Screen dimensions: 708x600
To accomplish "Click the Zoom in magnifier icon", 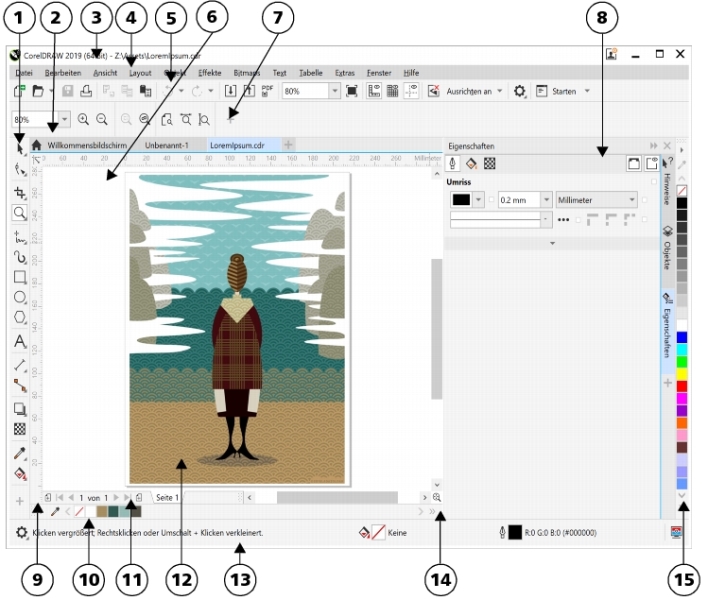I will pyautogui.click(x=83, y=118).
